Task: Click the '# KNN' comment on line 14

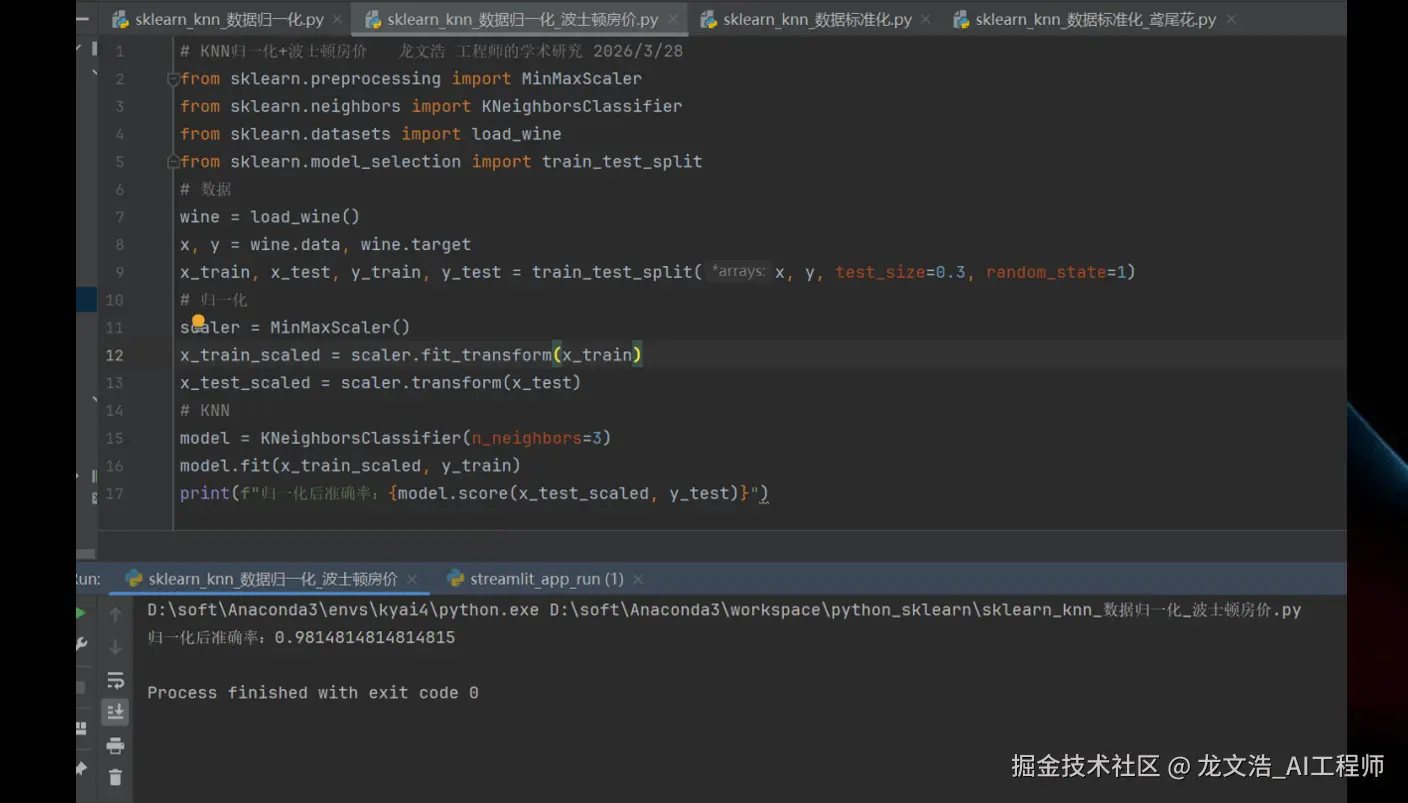Action: click(205, 410)
